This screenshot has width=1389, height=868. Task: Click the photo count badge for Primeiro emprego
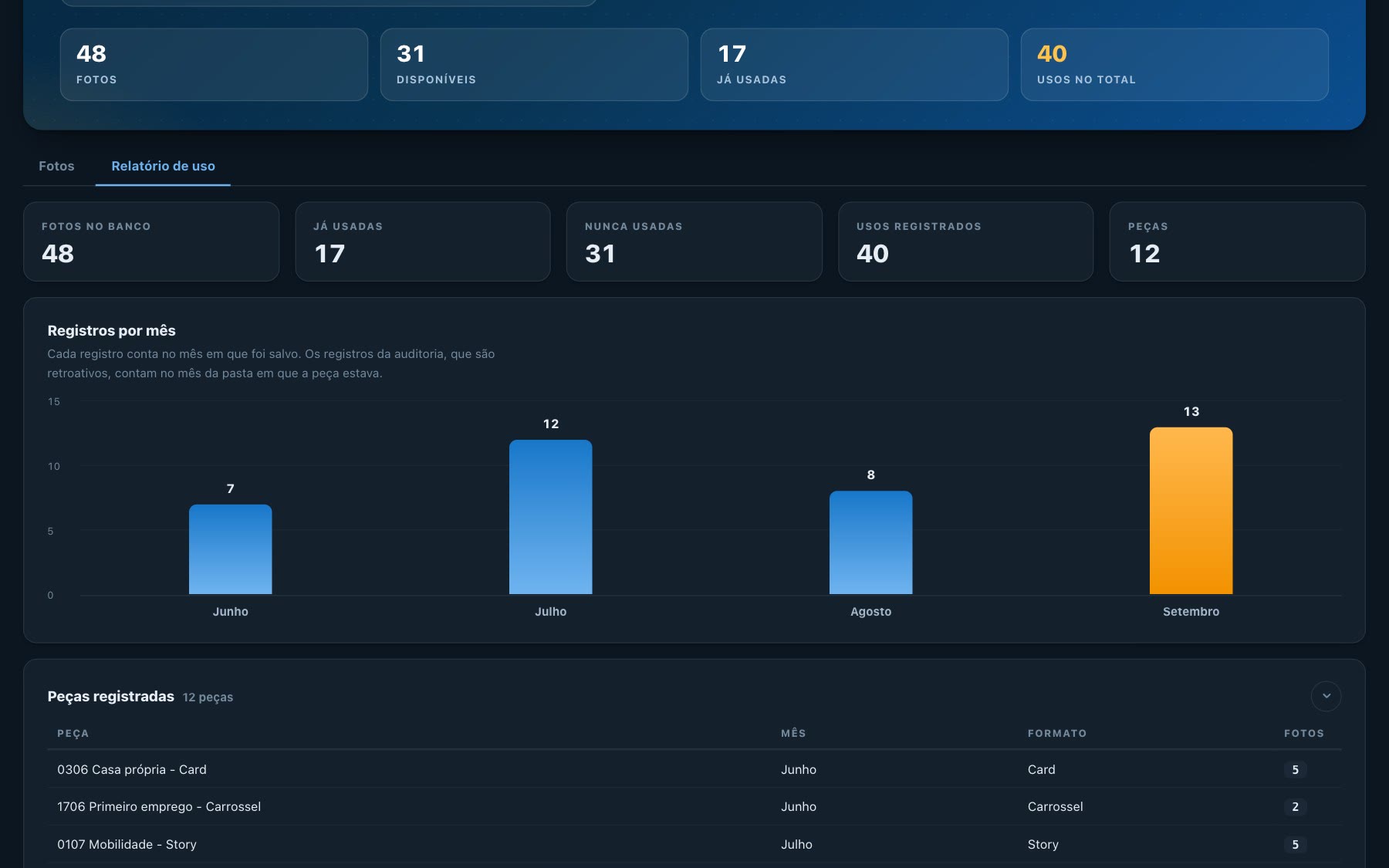[1295, 806]
